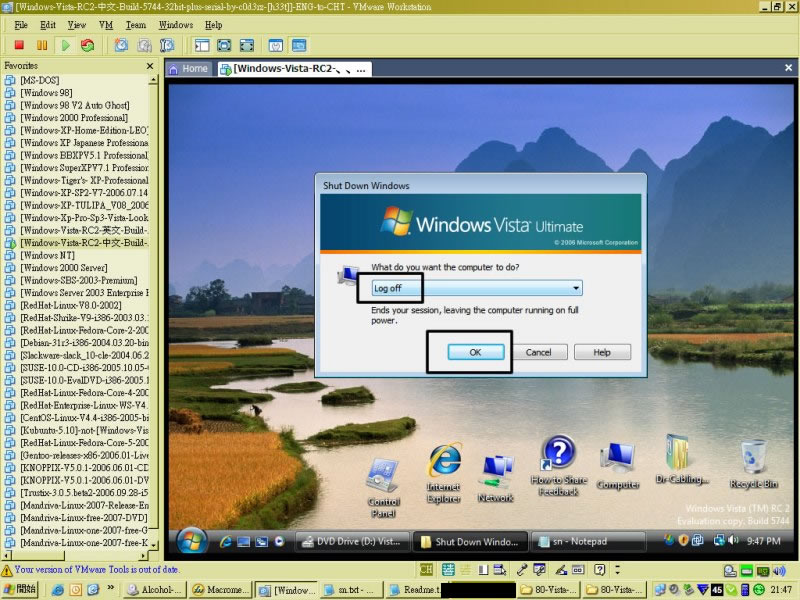Select [Windows 2000 Professional] favorite

(x=74, y=118)
